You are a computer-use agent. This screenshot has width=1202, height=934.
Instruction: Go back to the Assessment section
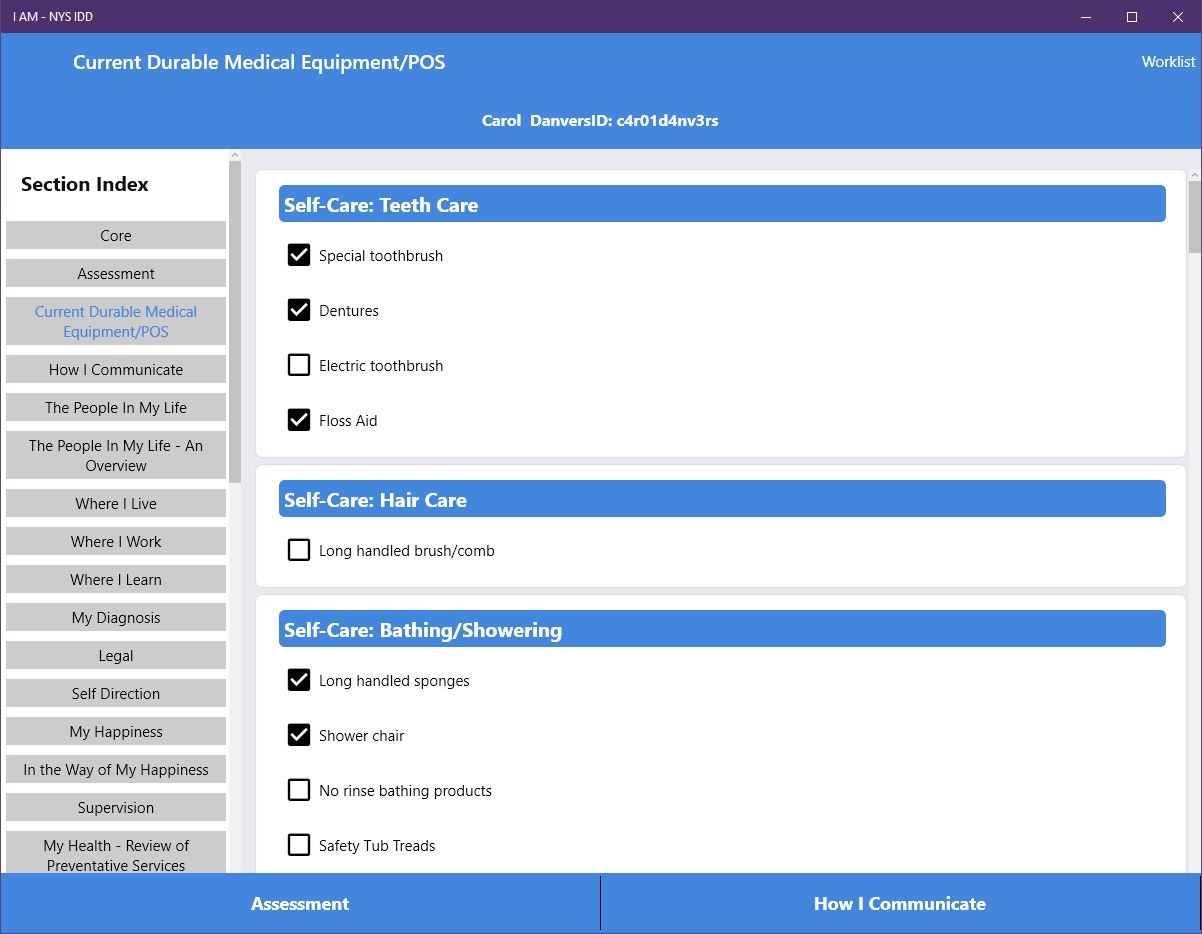(299, 903)
